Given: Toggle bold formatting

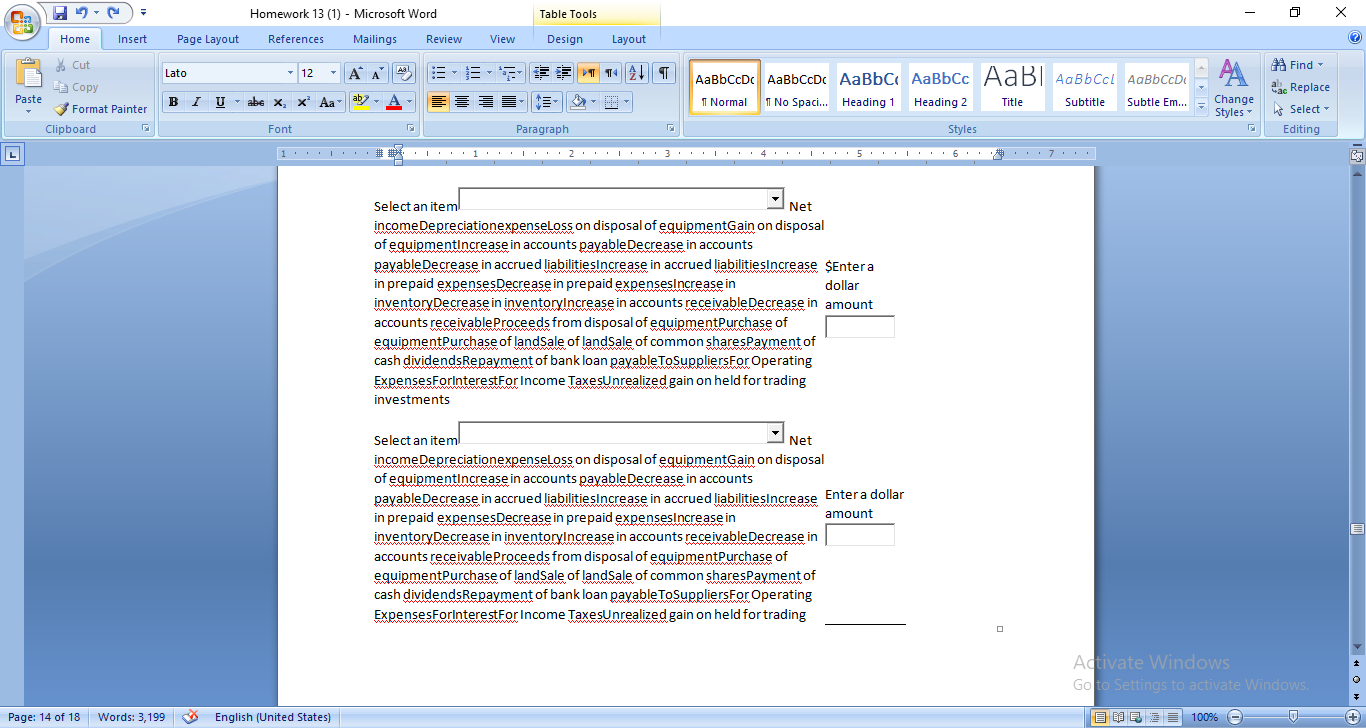Looking at the screenshot, I should [173, 102].
